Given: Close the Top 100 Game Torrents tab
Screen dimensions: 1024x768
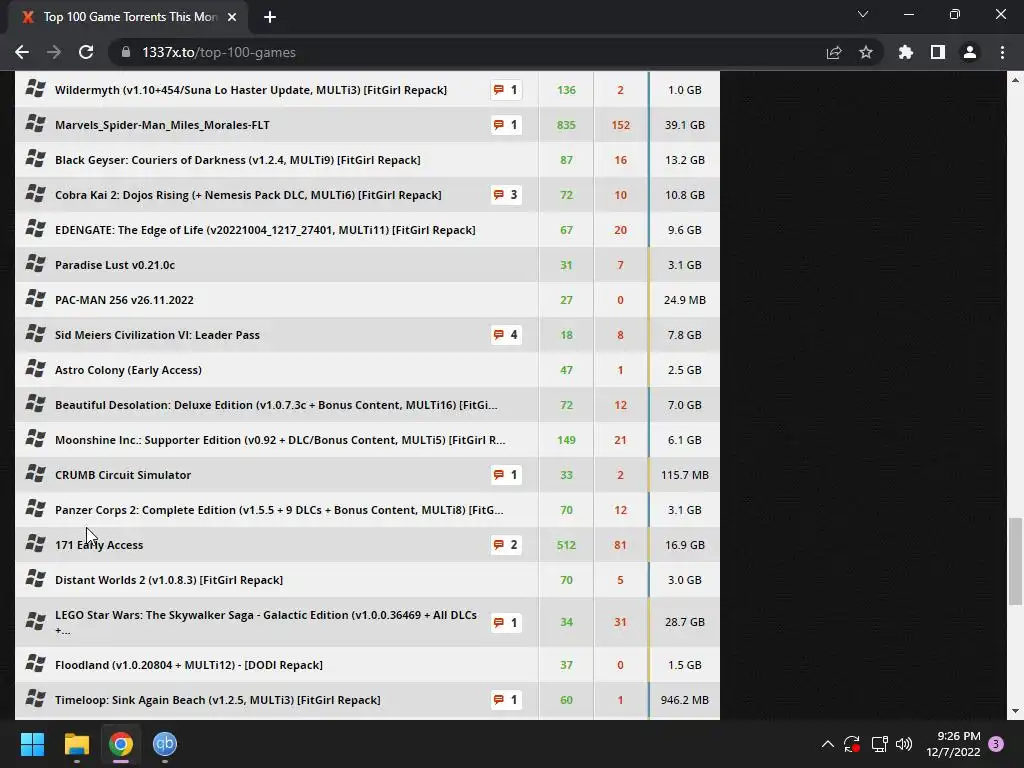Looking at the screenshot, I should 232,17.
